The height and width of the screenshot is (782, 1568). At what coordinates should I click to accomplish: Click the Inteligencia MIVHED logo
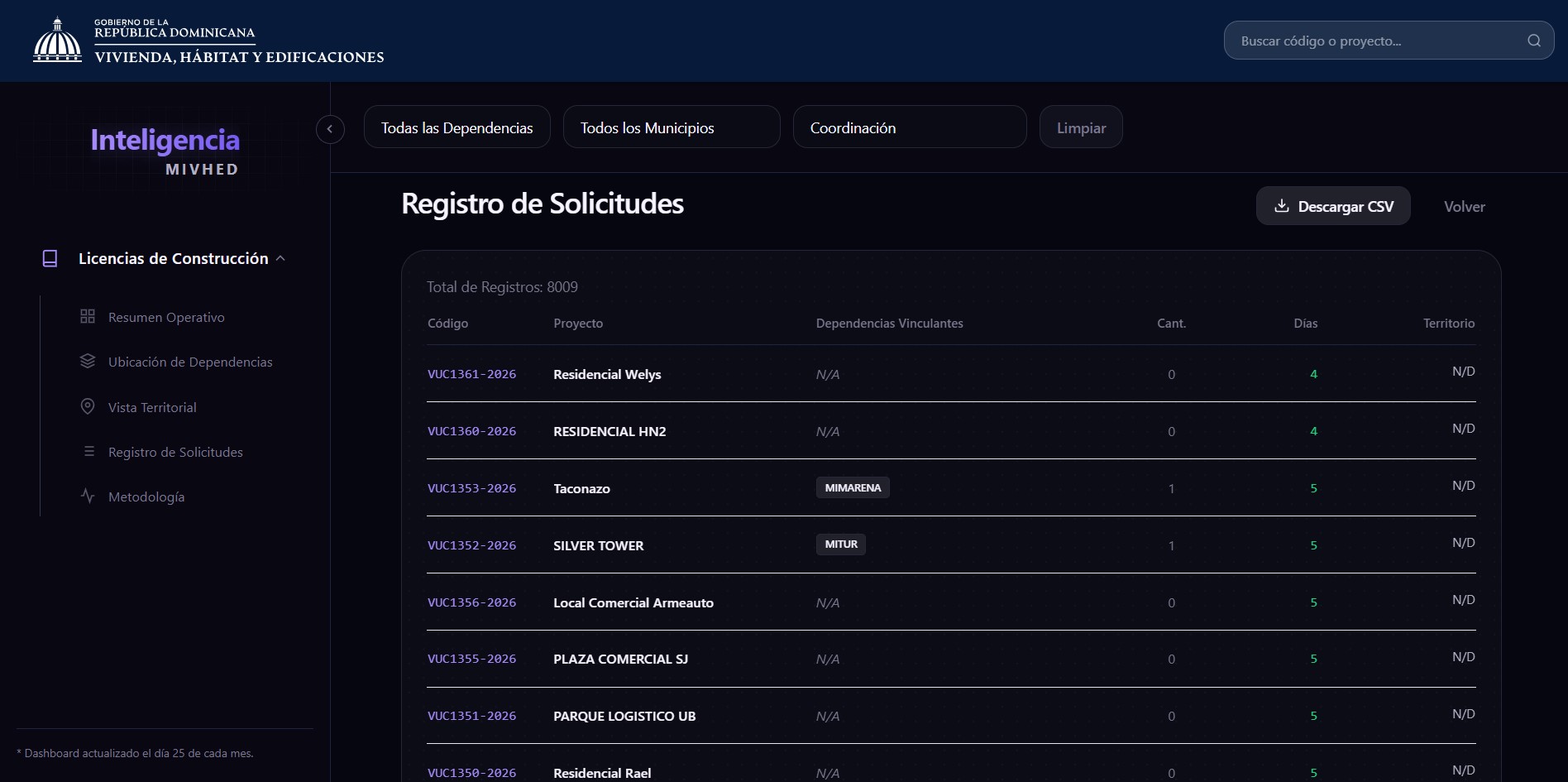(165, 152)
